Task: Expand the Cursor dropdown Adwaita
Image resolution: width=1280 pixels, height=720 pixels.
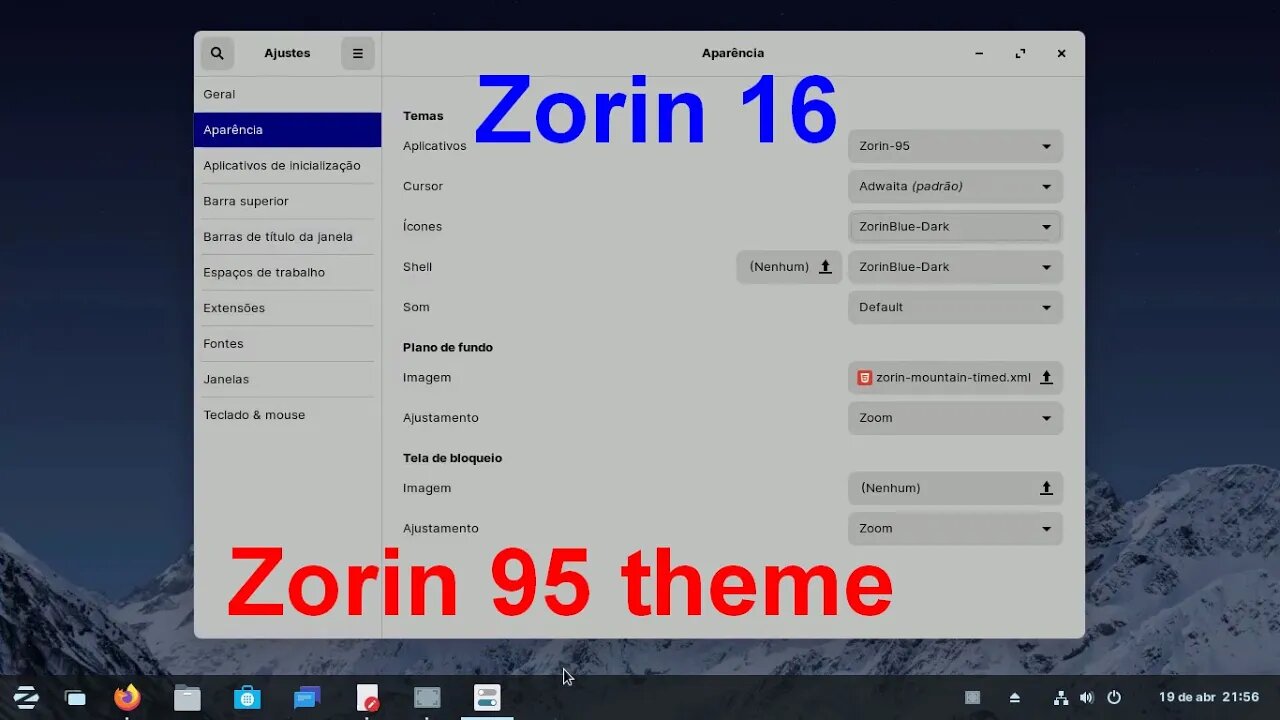Action: tap(955, 186)
